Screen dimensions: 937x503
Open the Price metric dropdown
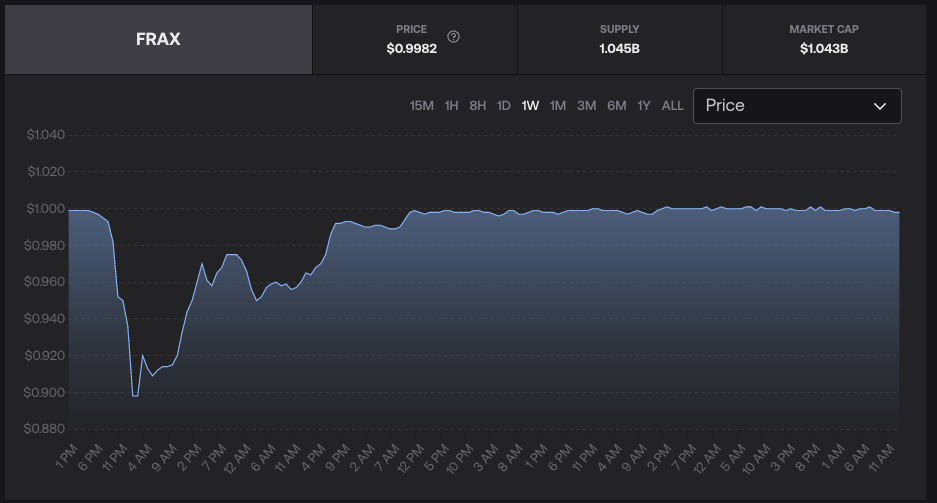tap(796, 106)
